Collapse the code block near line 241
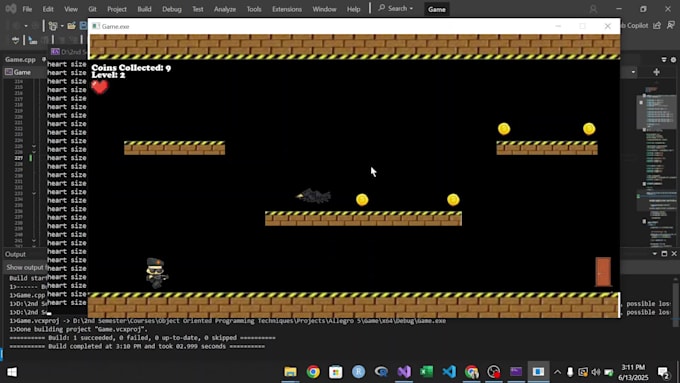 click(34, 240)
